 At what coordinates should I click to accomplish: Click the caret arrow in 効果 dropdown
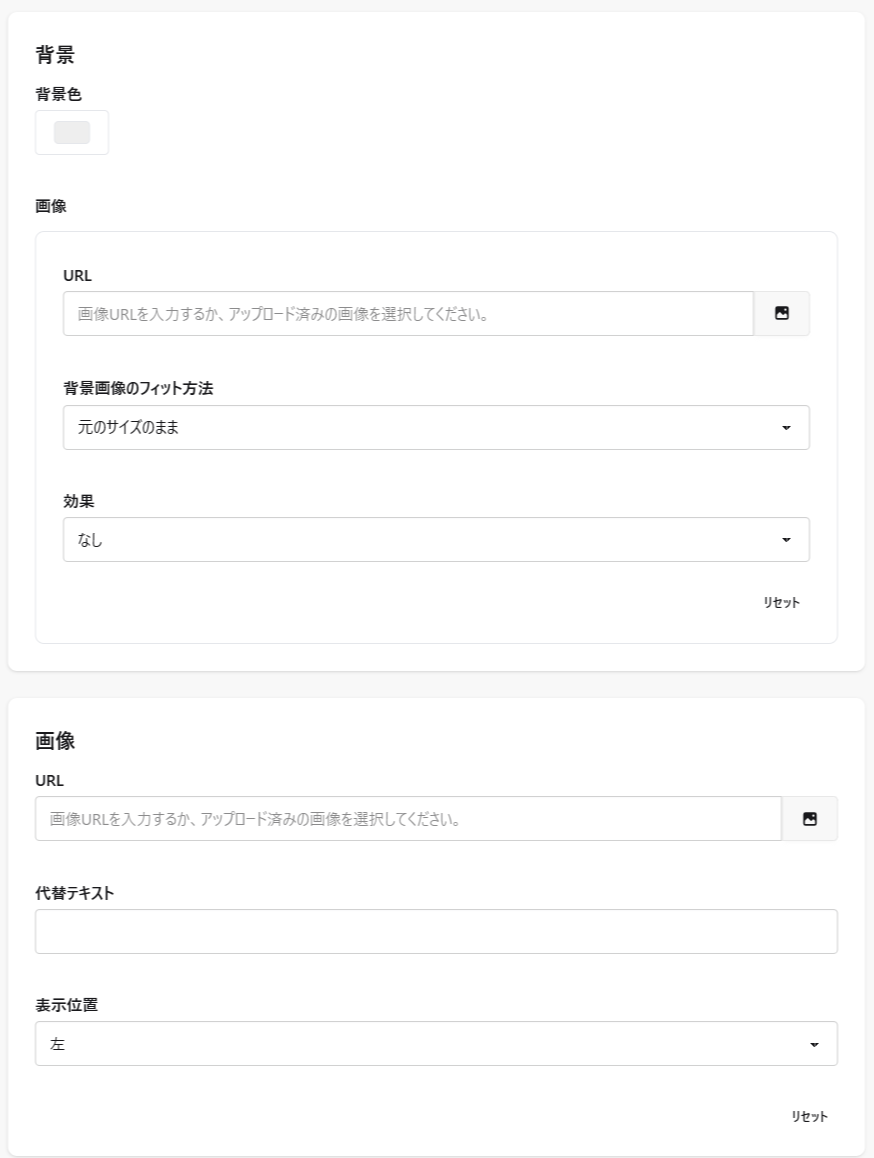tap(785, 540)
